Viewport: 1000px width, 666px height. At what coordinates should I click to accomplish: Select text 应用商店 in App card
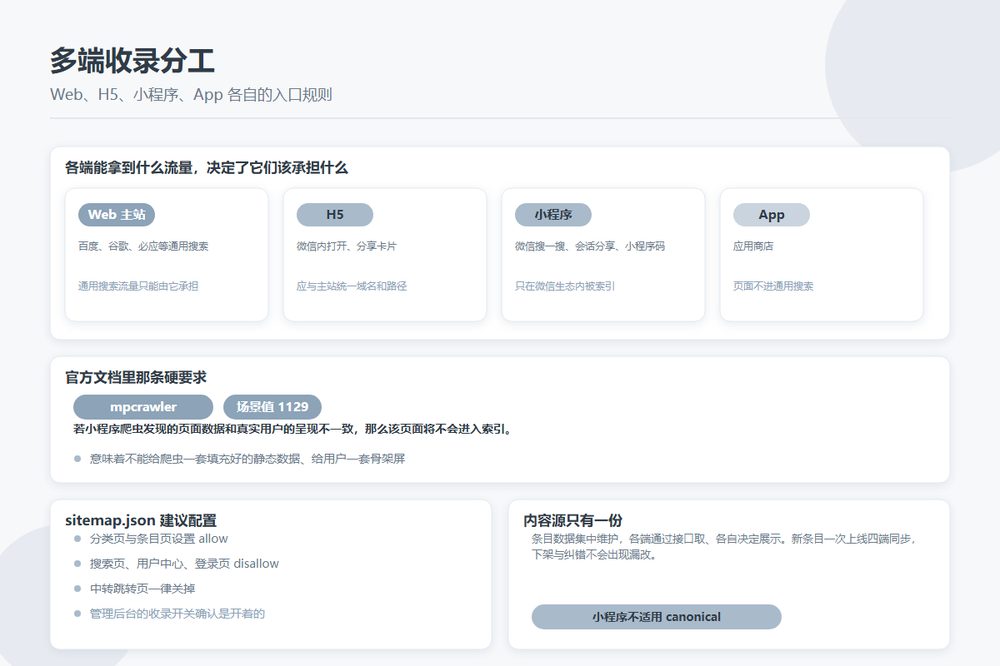753,246
